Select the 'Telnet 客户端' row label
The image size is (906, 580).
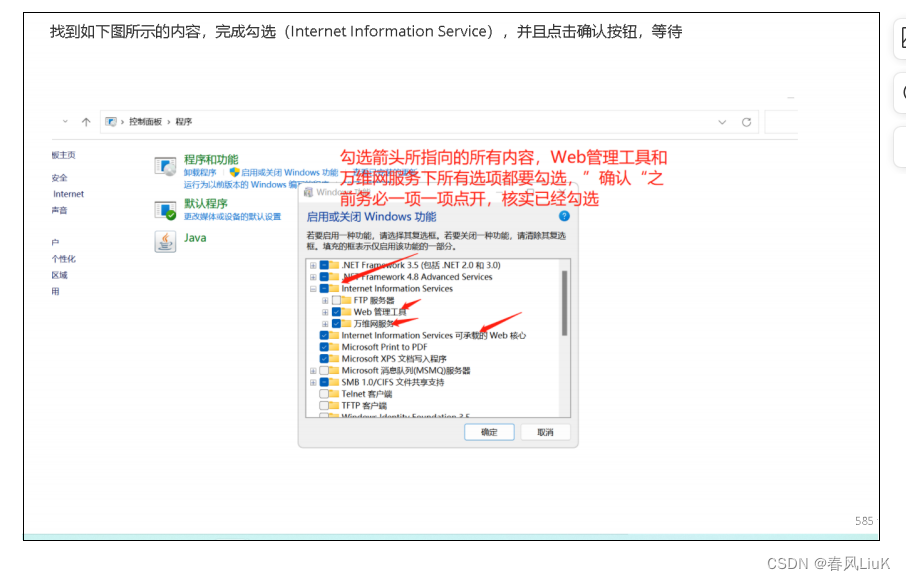(366, 393)
